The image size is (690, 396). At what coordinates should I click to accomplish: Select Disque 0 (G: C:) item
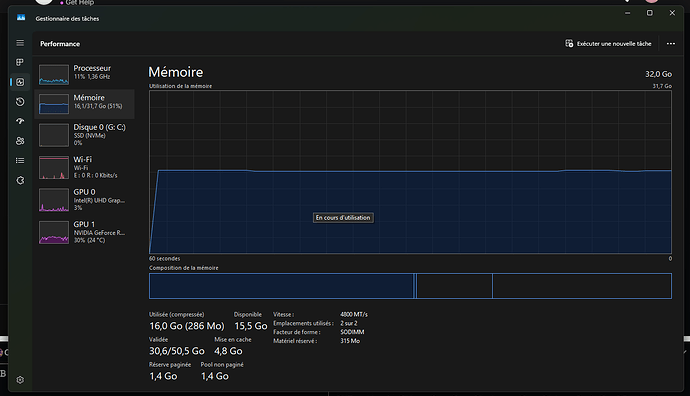pyautogui.click(x=84, y=135)
